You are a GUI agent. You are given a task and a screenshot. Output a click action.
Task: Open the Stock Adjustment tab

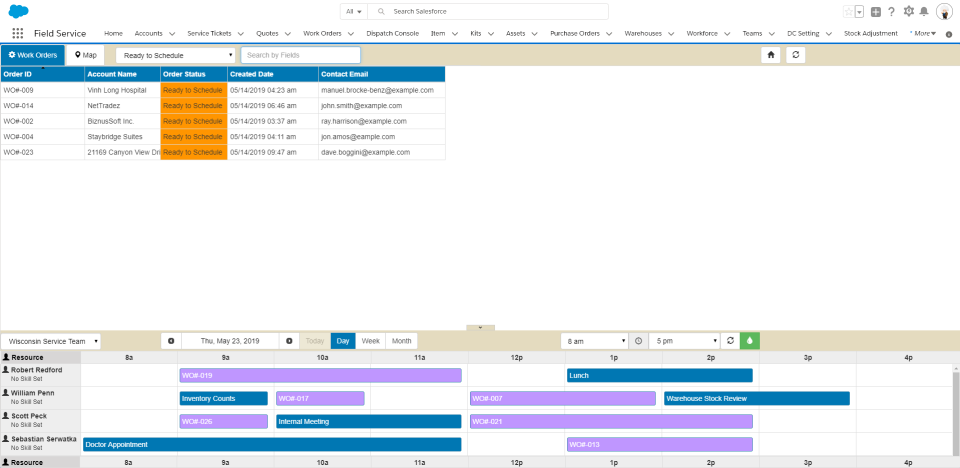[871, 34]
